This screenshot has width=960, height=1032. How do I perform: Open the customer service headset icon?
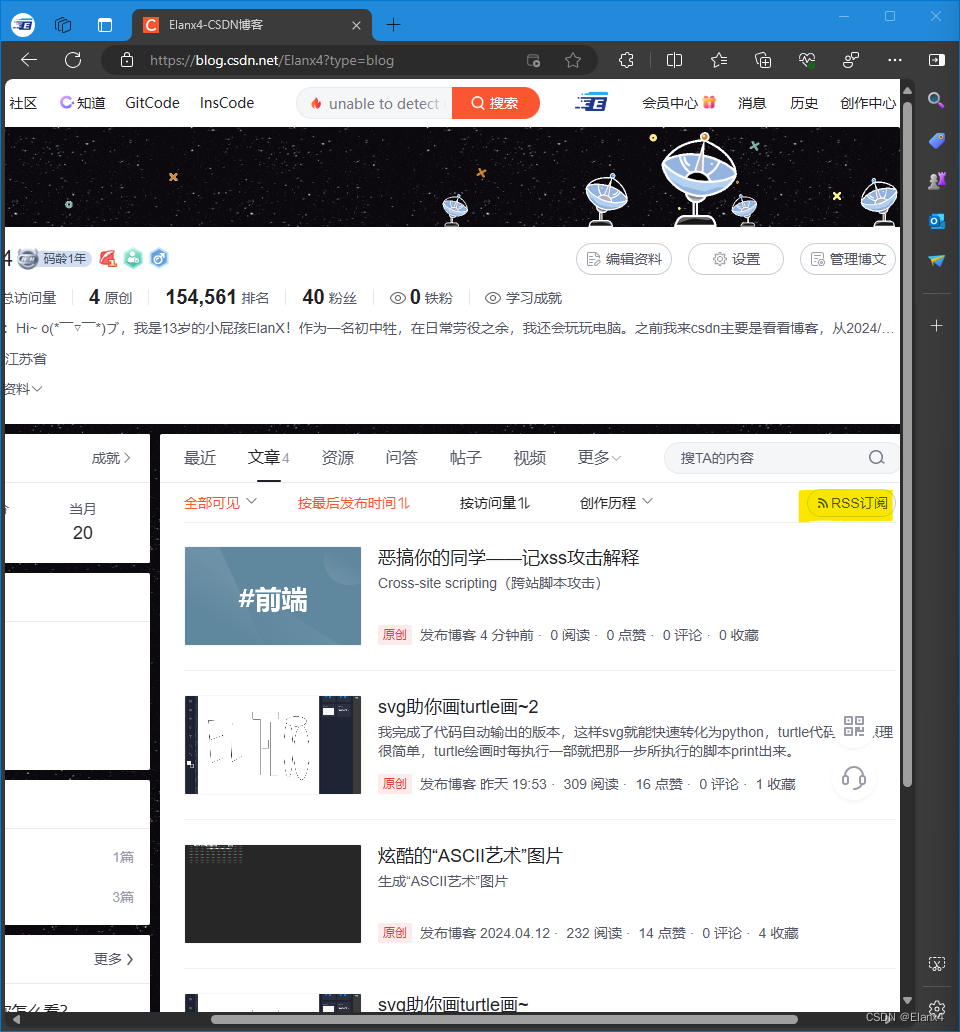click(x=854, y=778)
